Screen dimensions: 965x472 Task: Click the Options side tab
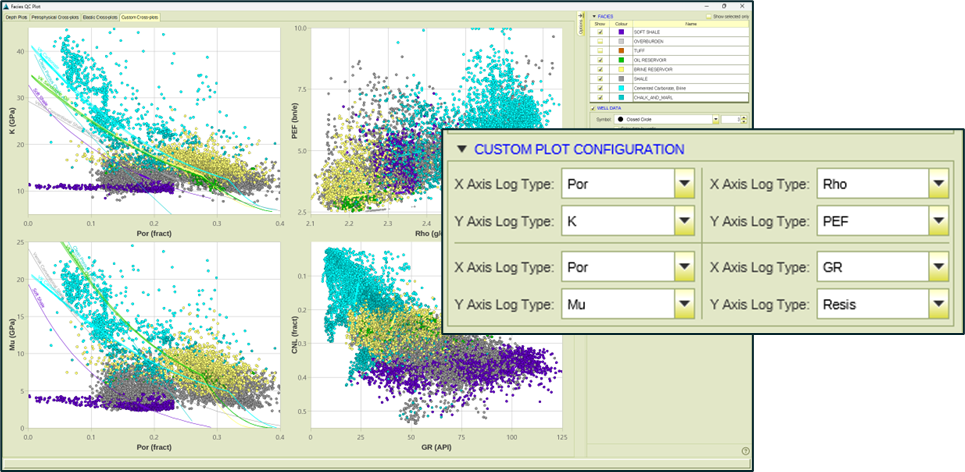581,23
